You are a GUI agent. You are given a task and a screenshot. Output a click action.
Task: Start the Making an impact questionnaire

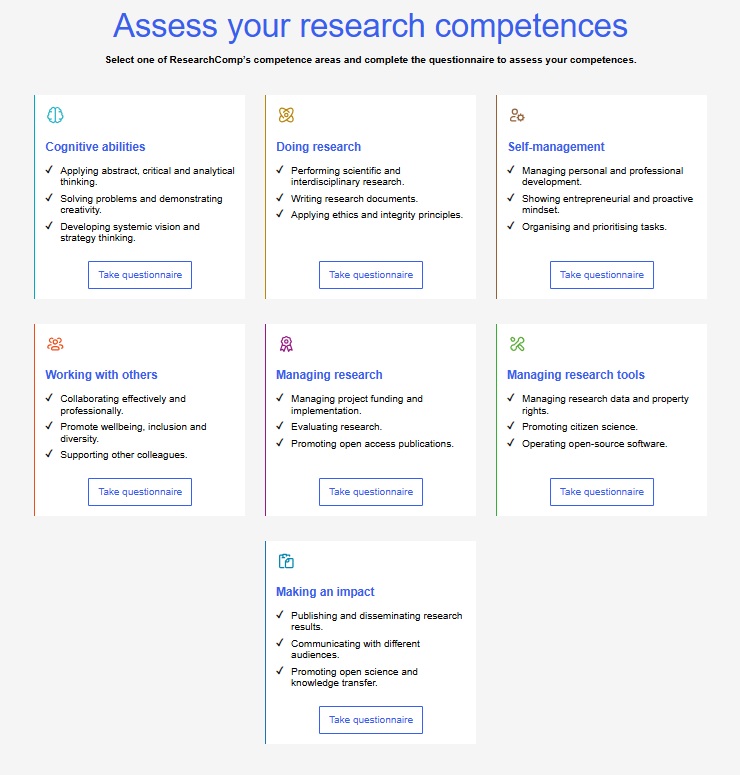371,720
